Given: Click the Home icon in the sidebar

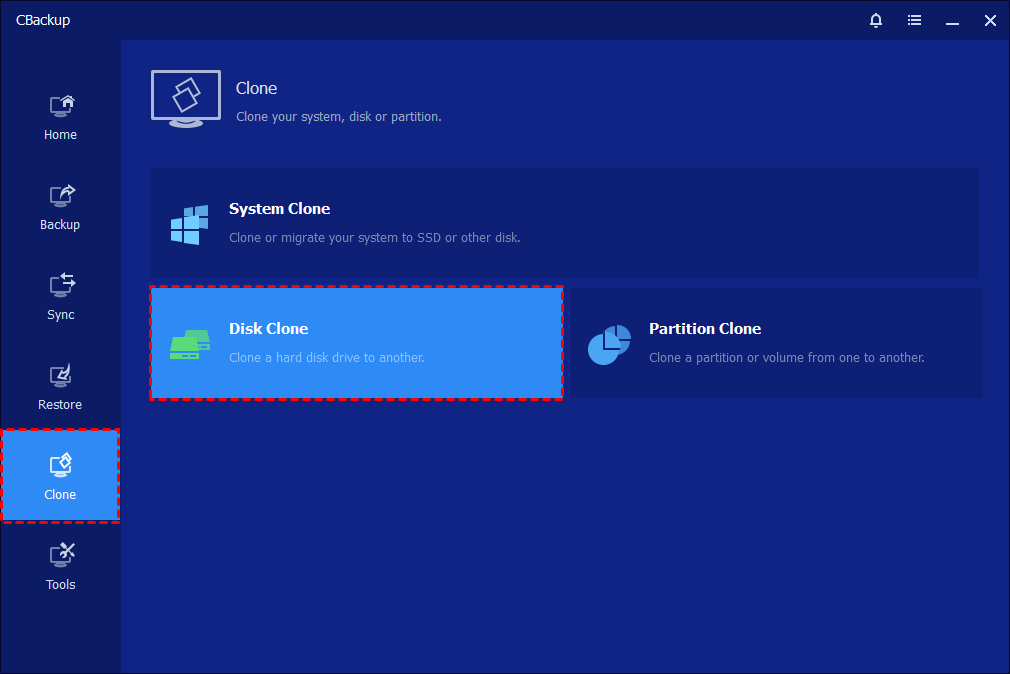Looking at the screenshot, I should coord(61,106).
